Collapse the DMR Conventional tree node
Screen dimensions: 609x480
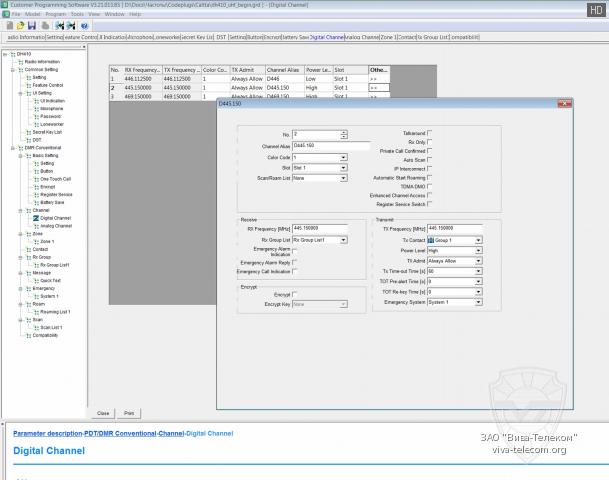click(x=13, y=148)
